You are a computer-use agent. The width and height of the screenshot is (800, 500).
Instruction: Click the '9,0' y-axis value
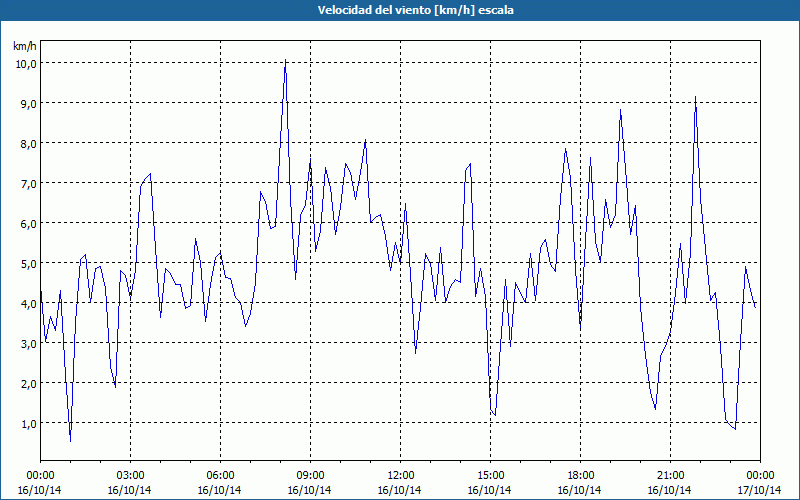coord(29,104)
